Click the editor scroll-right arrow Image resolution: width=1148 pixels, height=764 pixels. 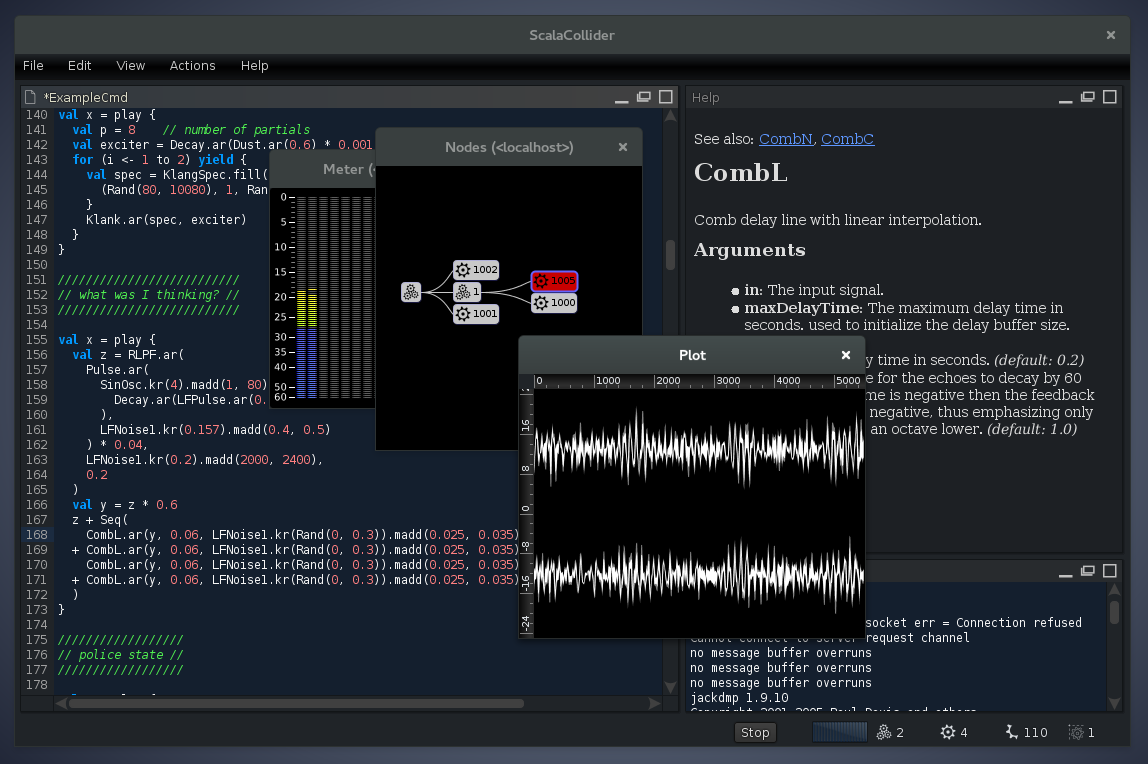655,703
